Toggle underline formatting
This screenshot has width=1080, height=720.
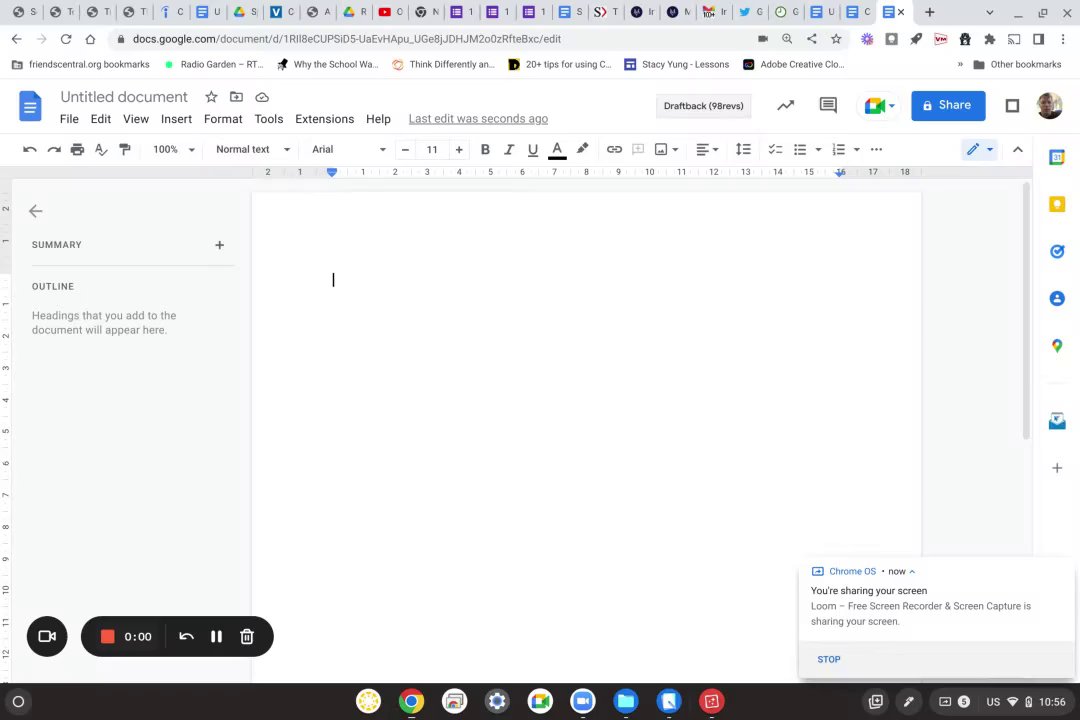[532, 150]
